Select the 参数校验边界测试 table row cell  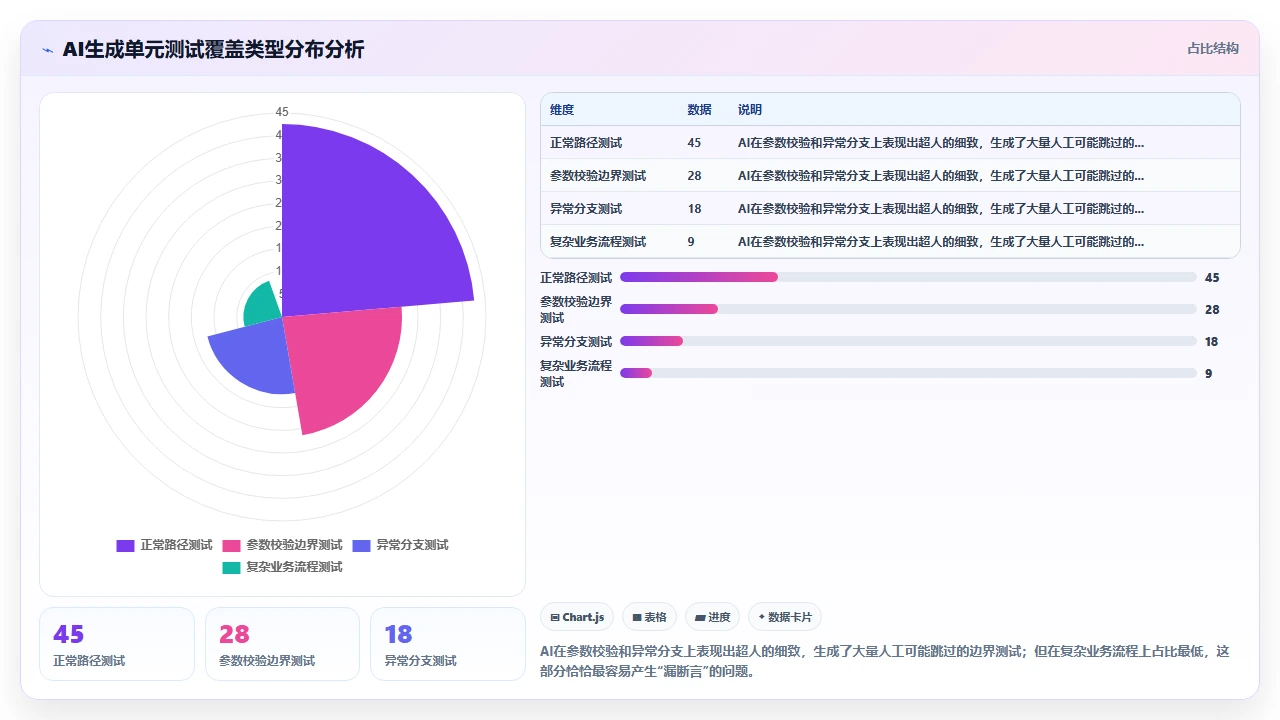598,176
